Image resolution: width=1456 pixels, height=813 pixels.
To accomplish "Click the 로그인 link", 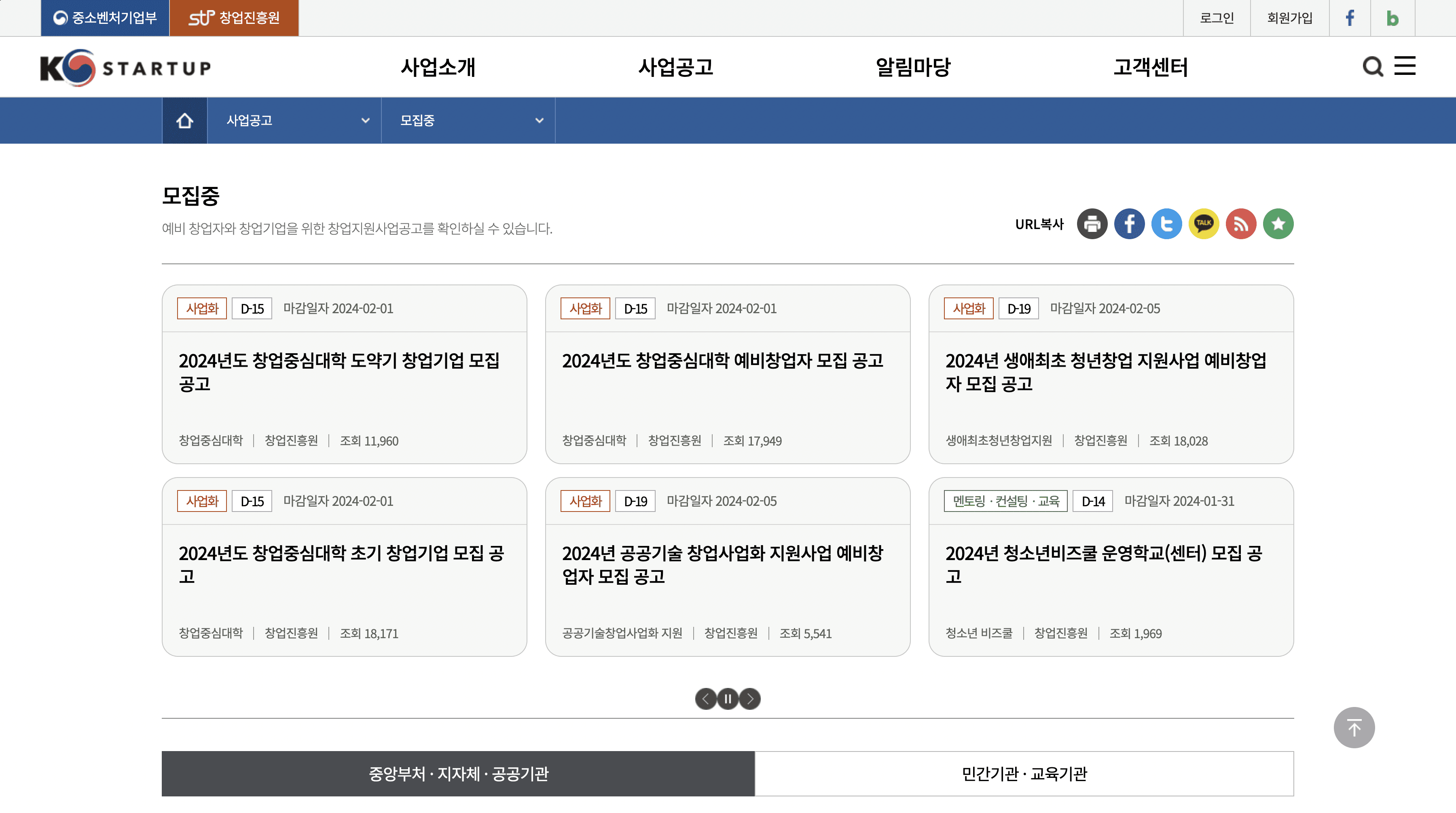I will tap(1217, 18).
